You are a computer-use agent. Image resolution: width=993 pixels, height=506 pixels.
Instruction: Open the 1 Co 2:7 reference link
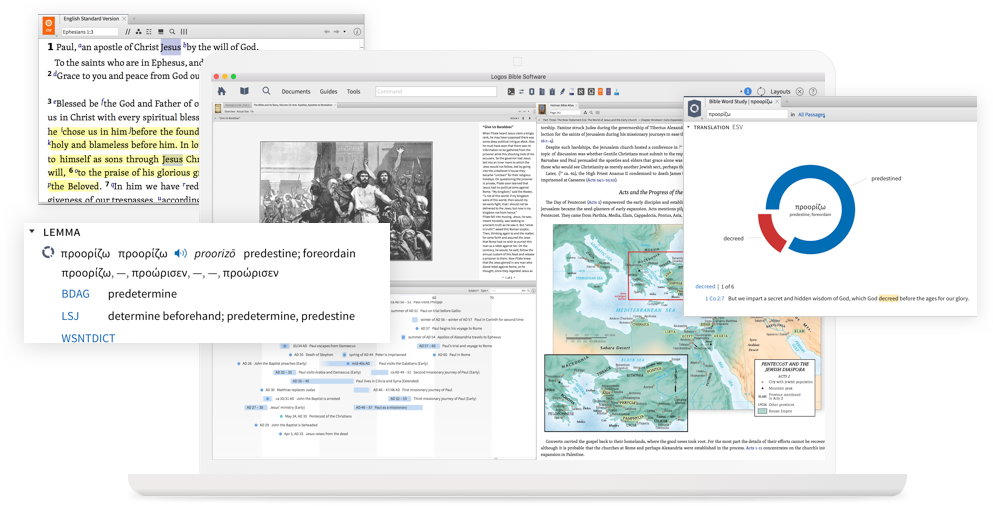714,298
